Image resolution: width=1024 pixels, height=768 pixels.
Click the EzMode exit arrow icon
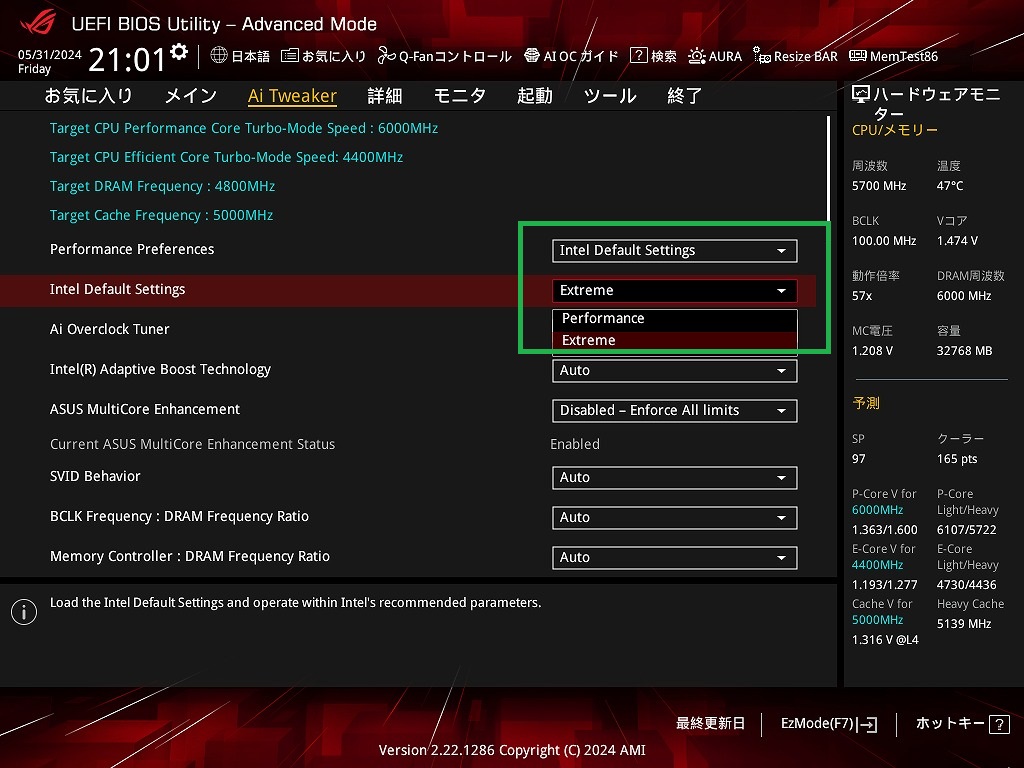point(867,724)
